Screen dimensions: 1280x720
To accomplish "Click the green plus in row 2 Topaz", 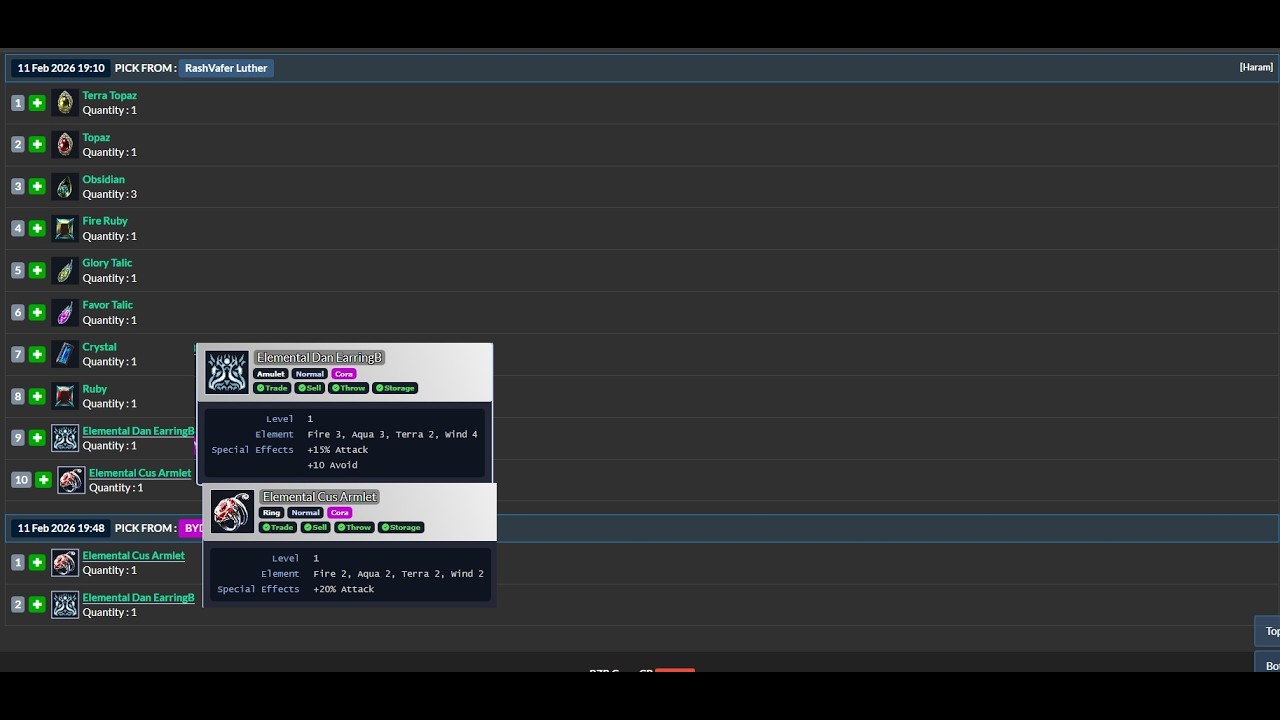I will [x=37, y=145].
